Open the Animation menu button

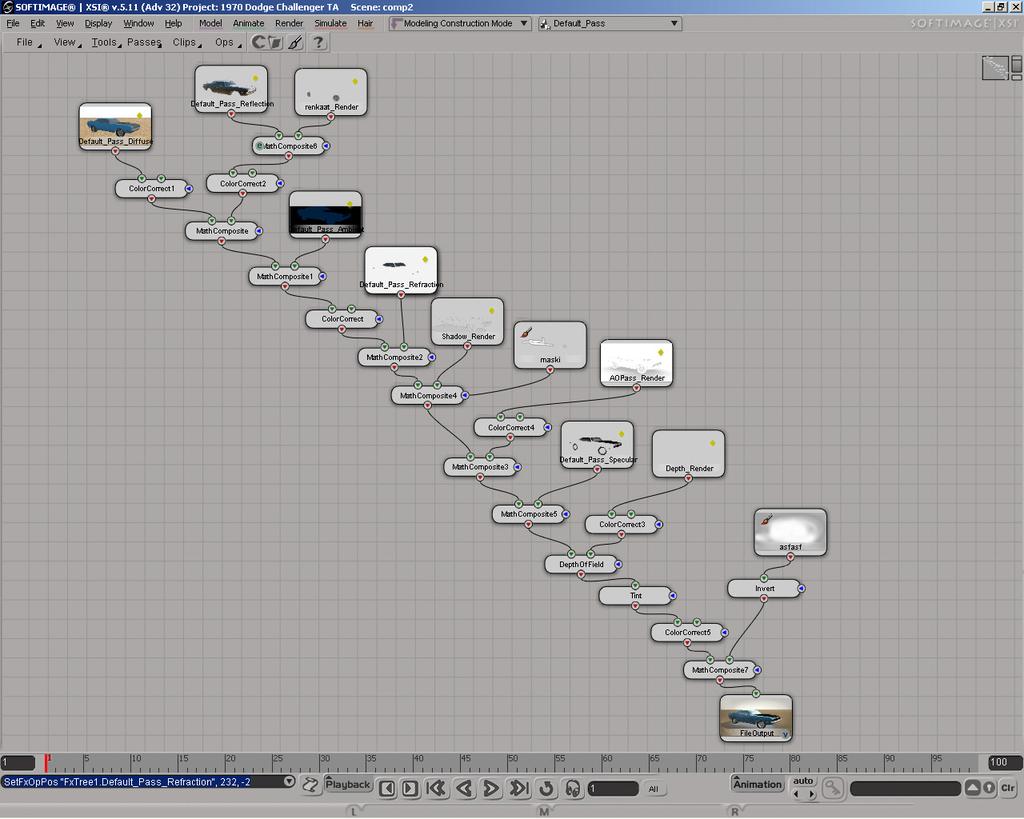757,784
